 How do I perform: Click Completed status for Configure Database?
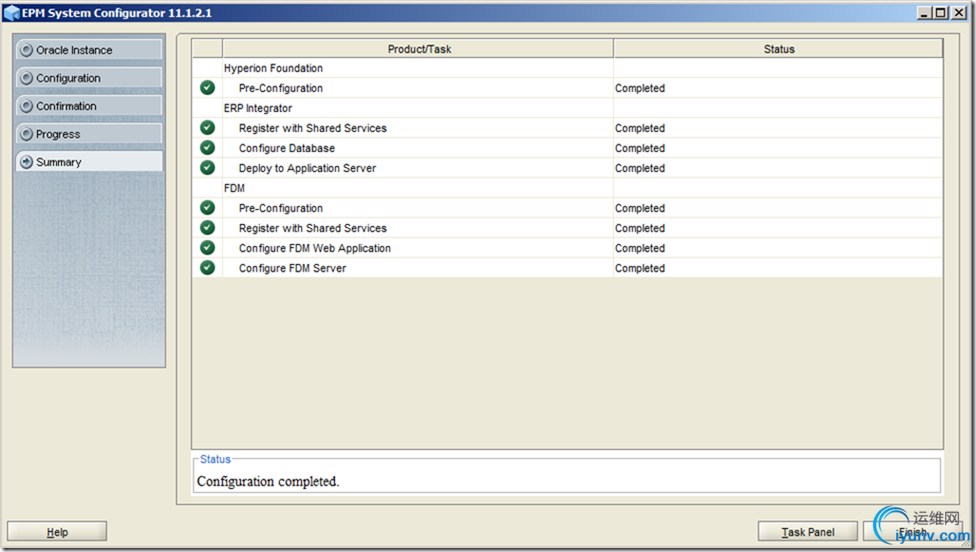pyautogui.click(x=640, y=148)
